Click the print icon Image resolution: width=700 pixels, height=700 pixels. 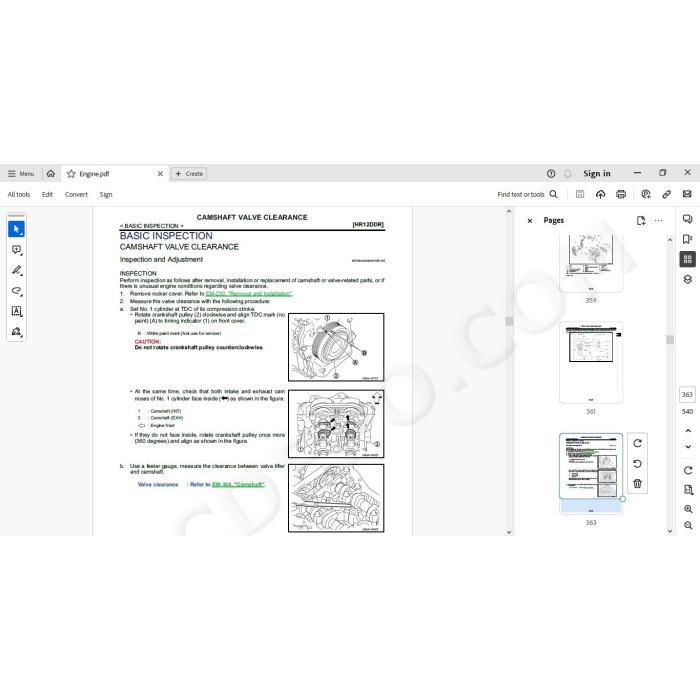click(x=621, y=194)
